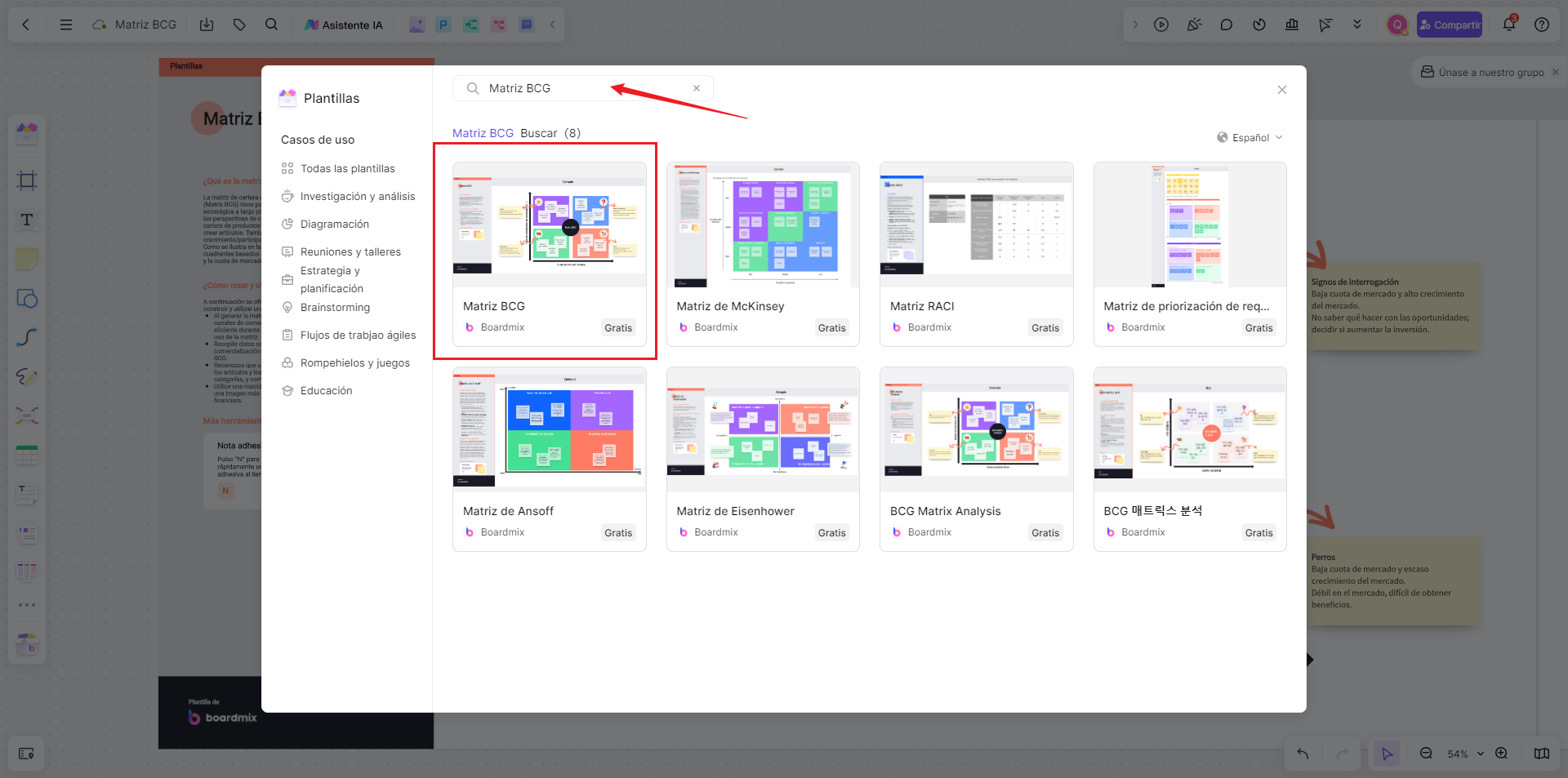This screenshot has height=778, width=1568.
Task: Zoom out with minus magnifier
Action: coord(1426,754)
